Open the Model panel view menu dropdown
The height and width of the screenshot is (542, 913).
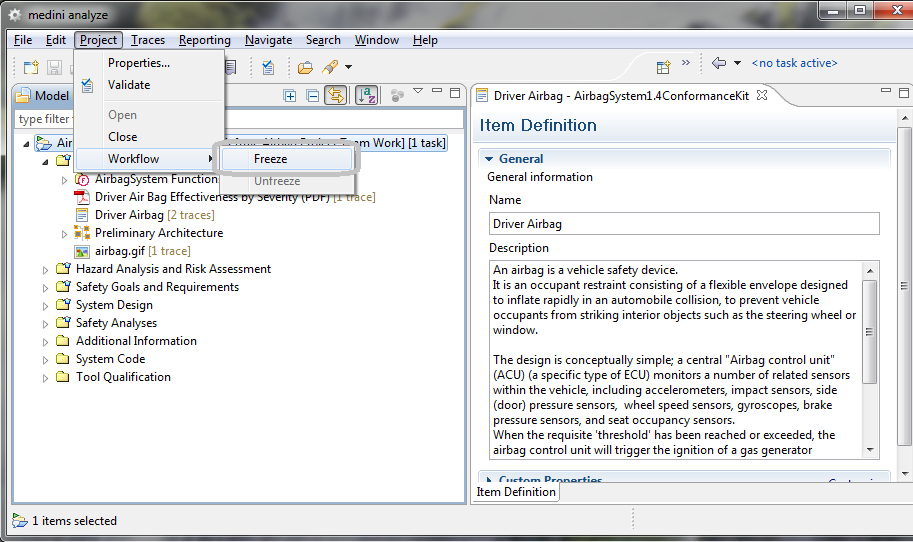pyautogui.click(x=418, y=92)
